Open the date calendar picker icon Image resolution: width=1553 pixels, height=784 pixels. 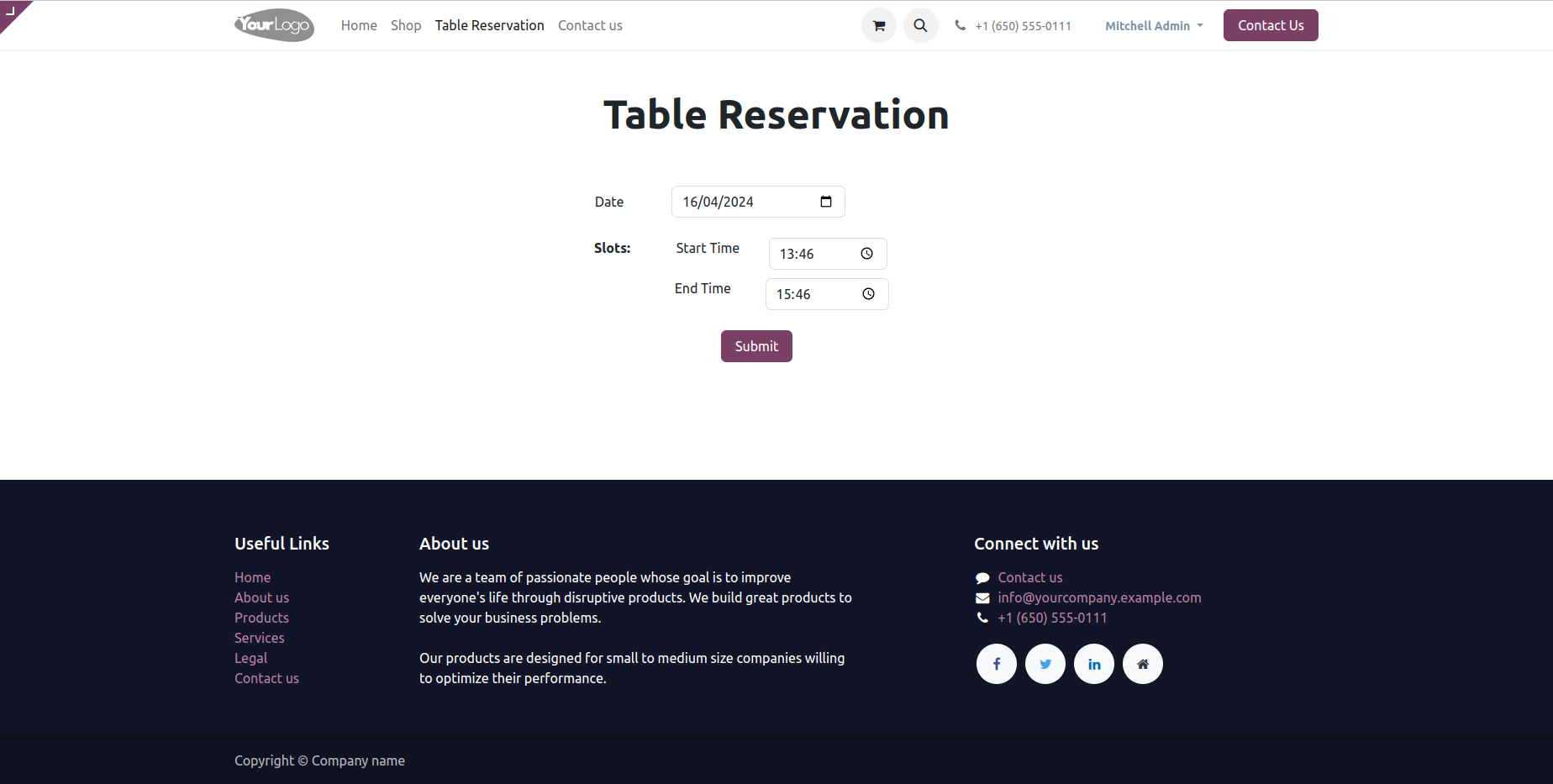pos(826,202)
